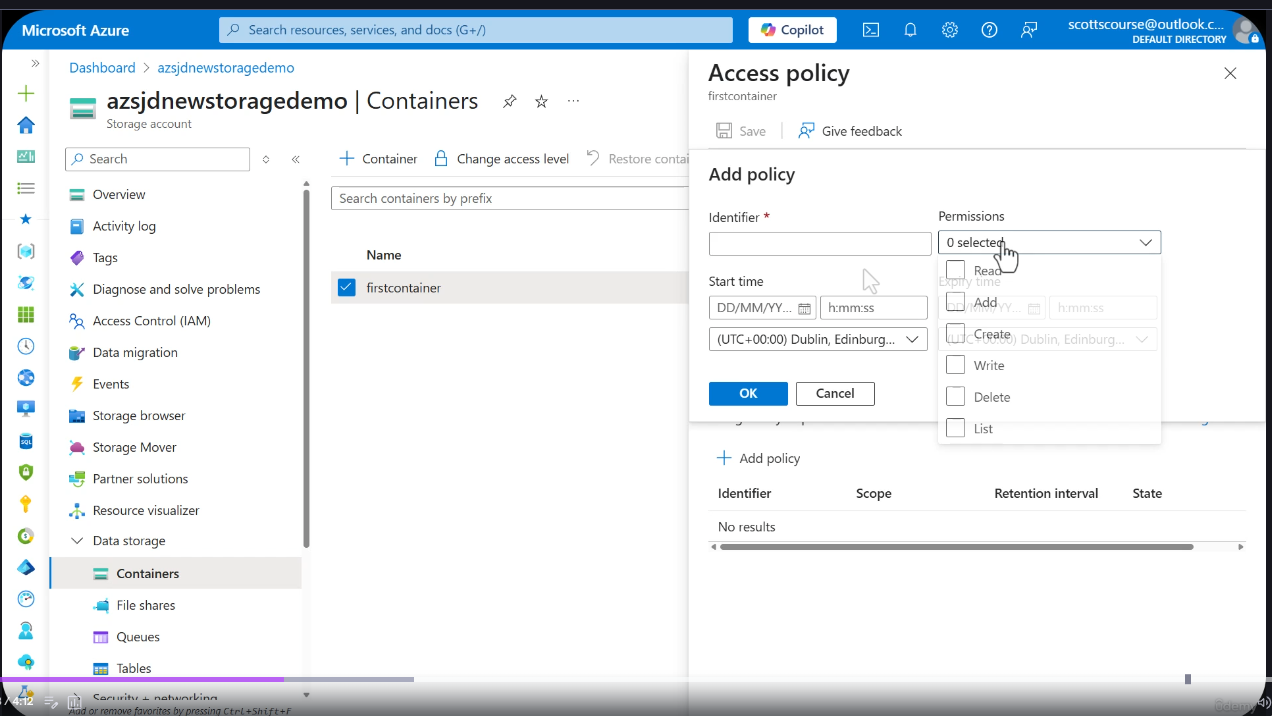Open the Help question mark menu
The image size is (1272, 716).
click(989, 30)
